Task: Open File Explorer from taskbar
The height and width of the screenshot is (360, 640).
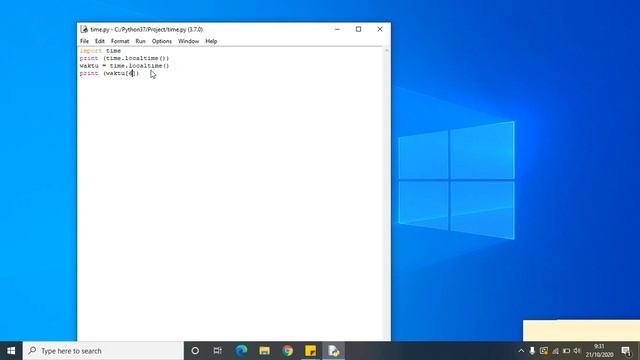Action: pos(264,351)
